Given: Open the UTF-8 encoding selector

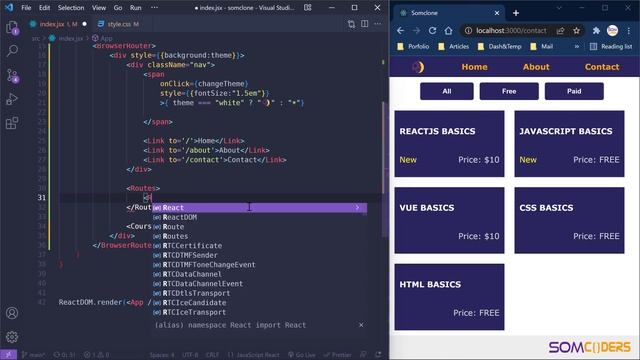Looking at the screenshot, I should 190,355.
